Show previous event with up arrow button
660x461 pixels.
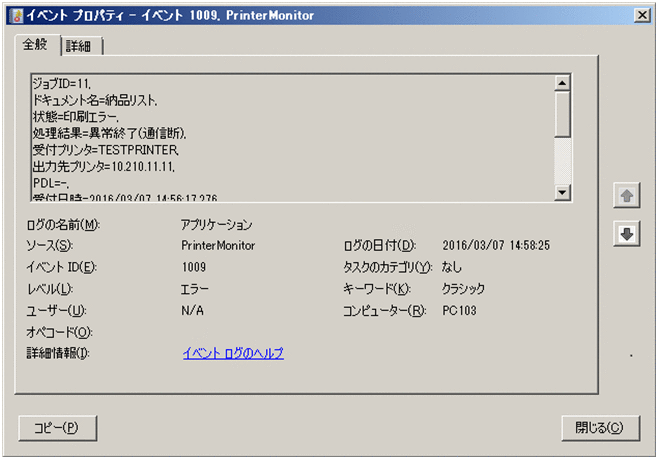pyautogui.click(x=626, y=195)
